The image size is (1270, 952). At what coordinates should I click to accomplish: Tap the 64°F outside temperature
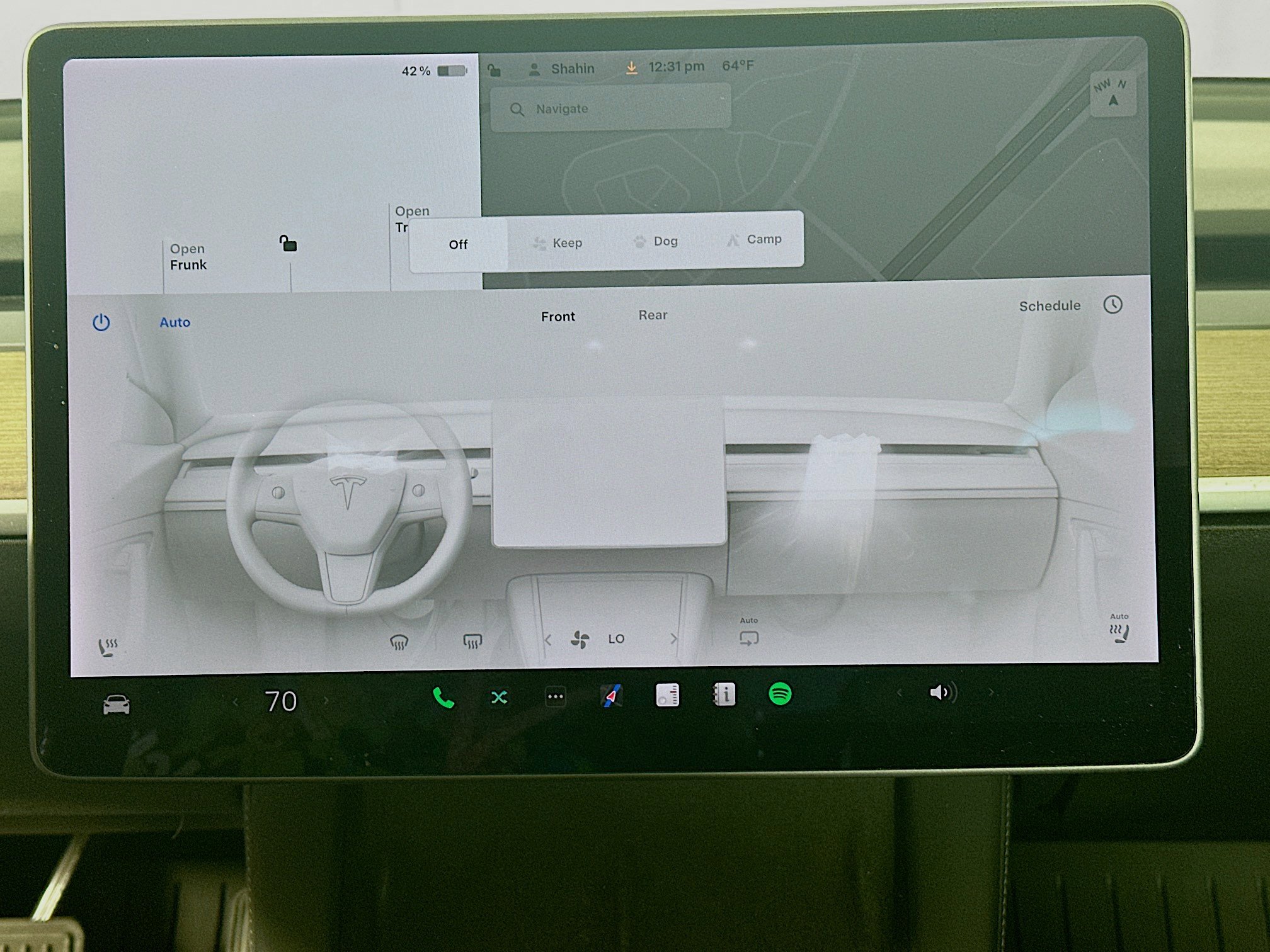738,66
